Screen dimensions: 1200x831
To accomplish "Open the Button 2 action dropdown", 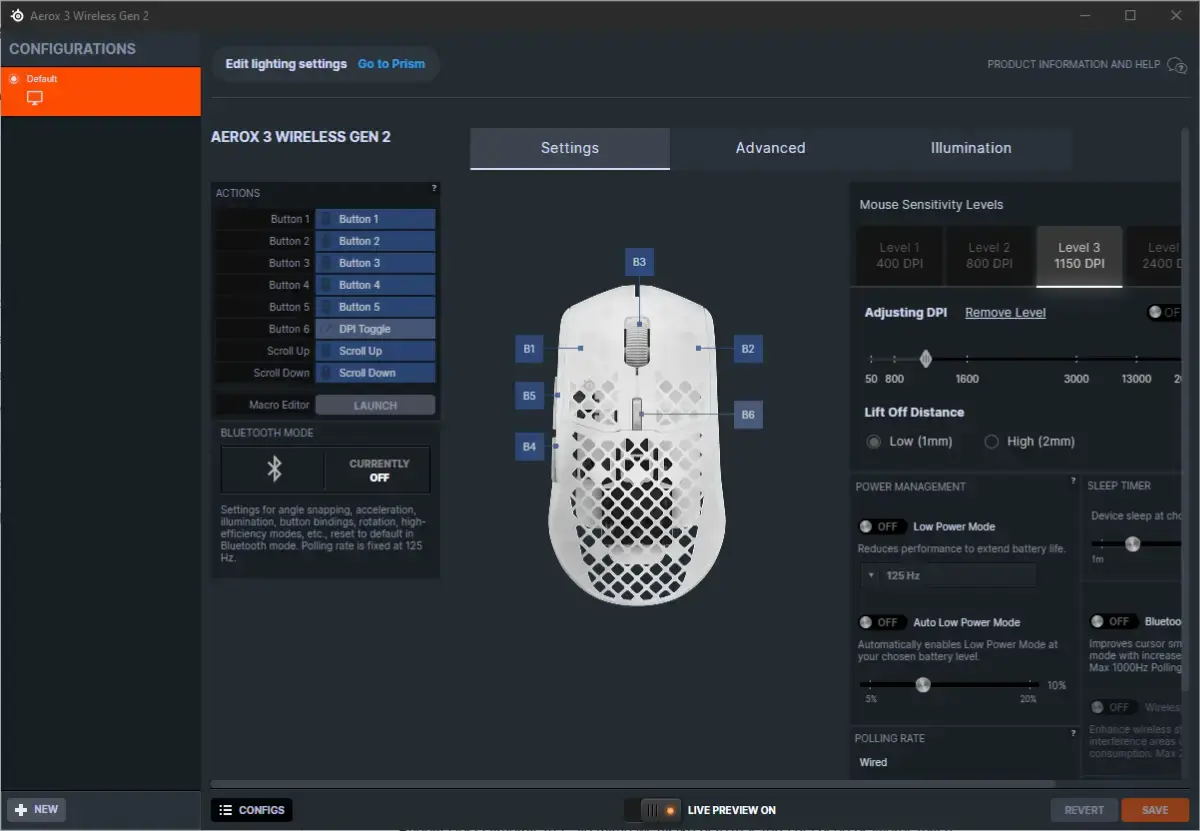I will [375, 241].
